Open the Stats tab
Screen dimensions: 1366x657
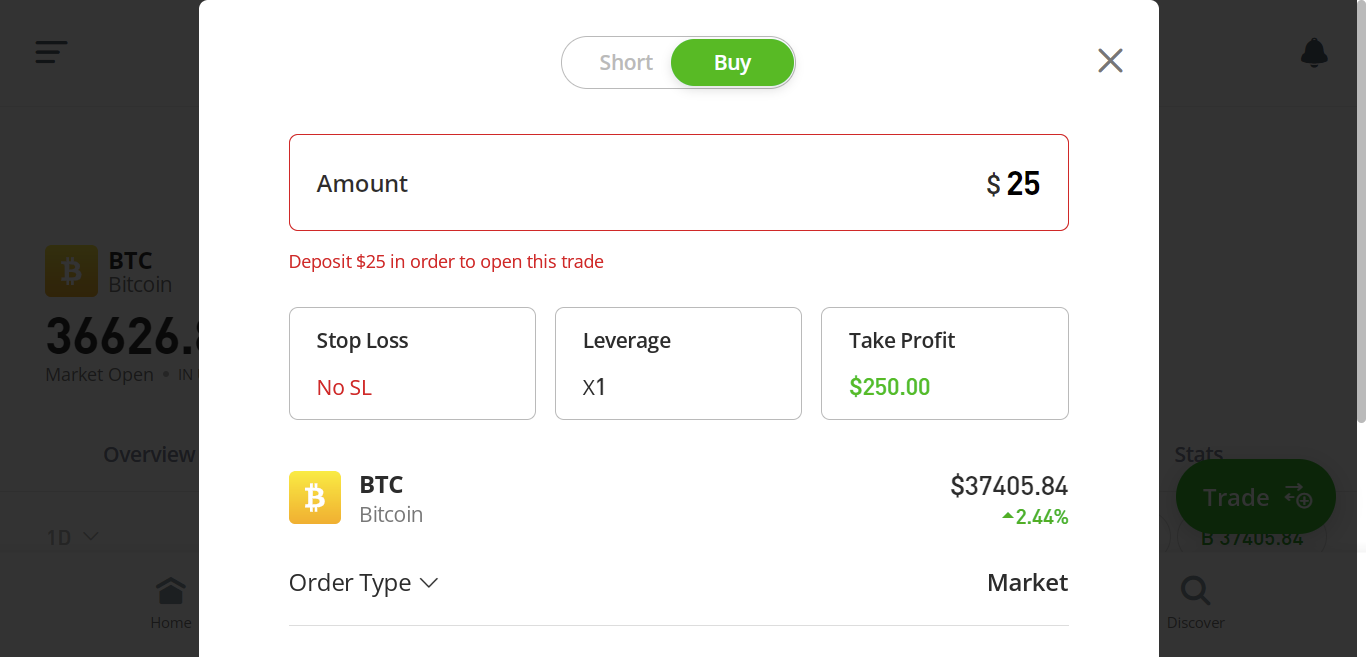pos(1197,454)
